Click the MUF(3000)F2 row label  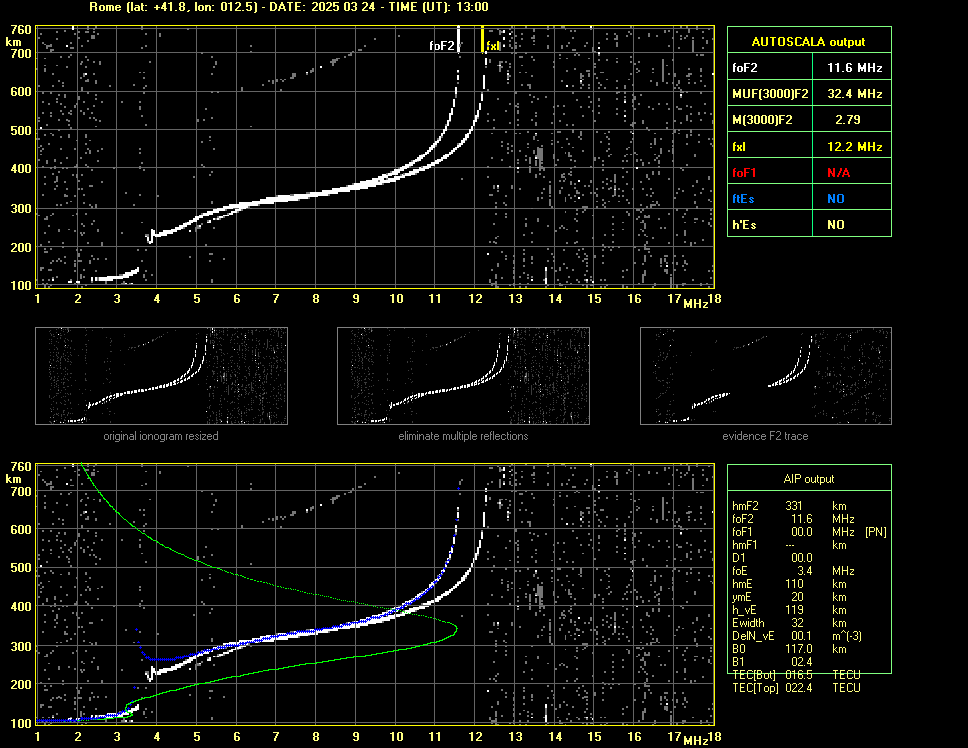pos(770,94)
